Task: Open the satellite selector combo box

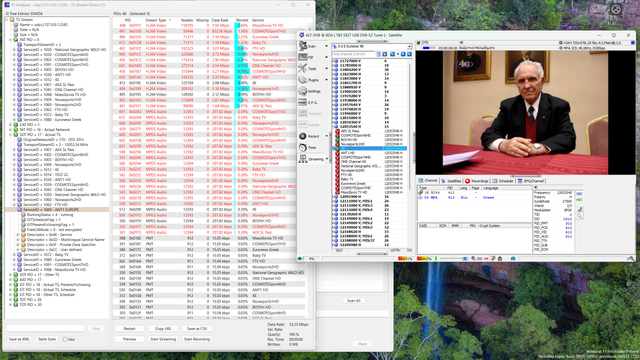Action: click(x=371, y=47)
